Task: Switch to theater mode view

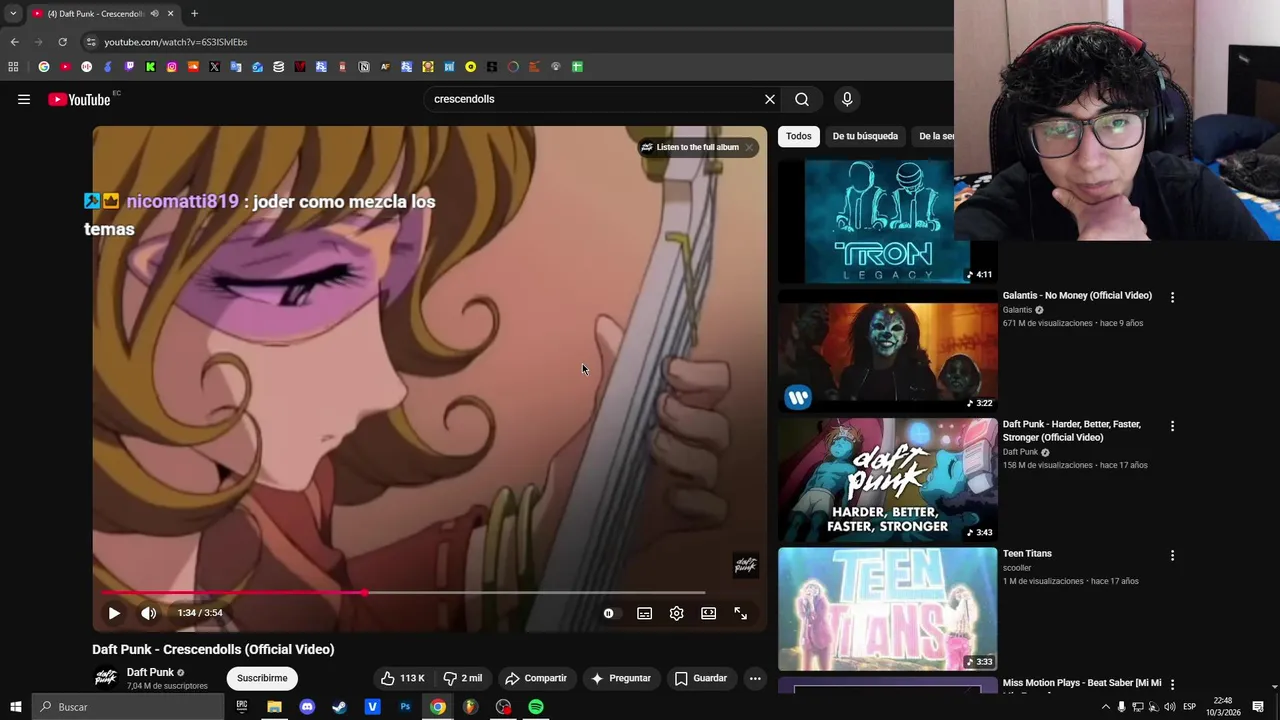Action: click(709, 613)
